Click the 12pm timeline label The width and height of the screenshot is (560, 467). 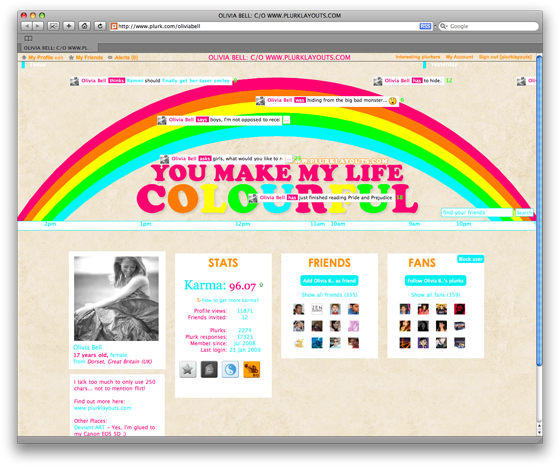tap(242, 224)
